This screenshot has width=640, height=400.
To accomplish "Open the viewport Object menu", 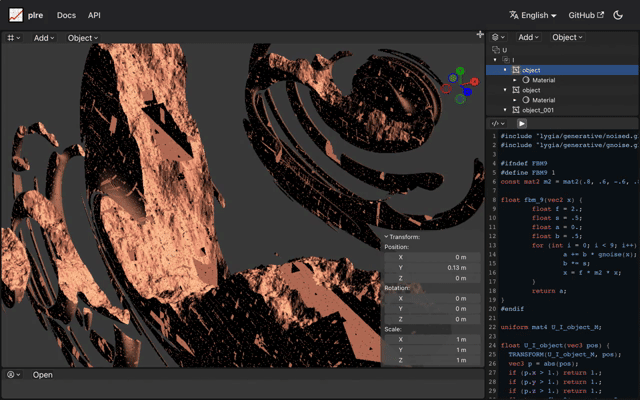I will tap(81, 38).
